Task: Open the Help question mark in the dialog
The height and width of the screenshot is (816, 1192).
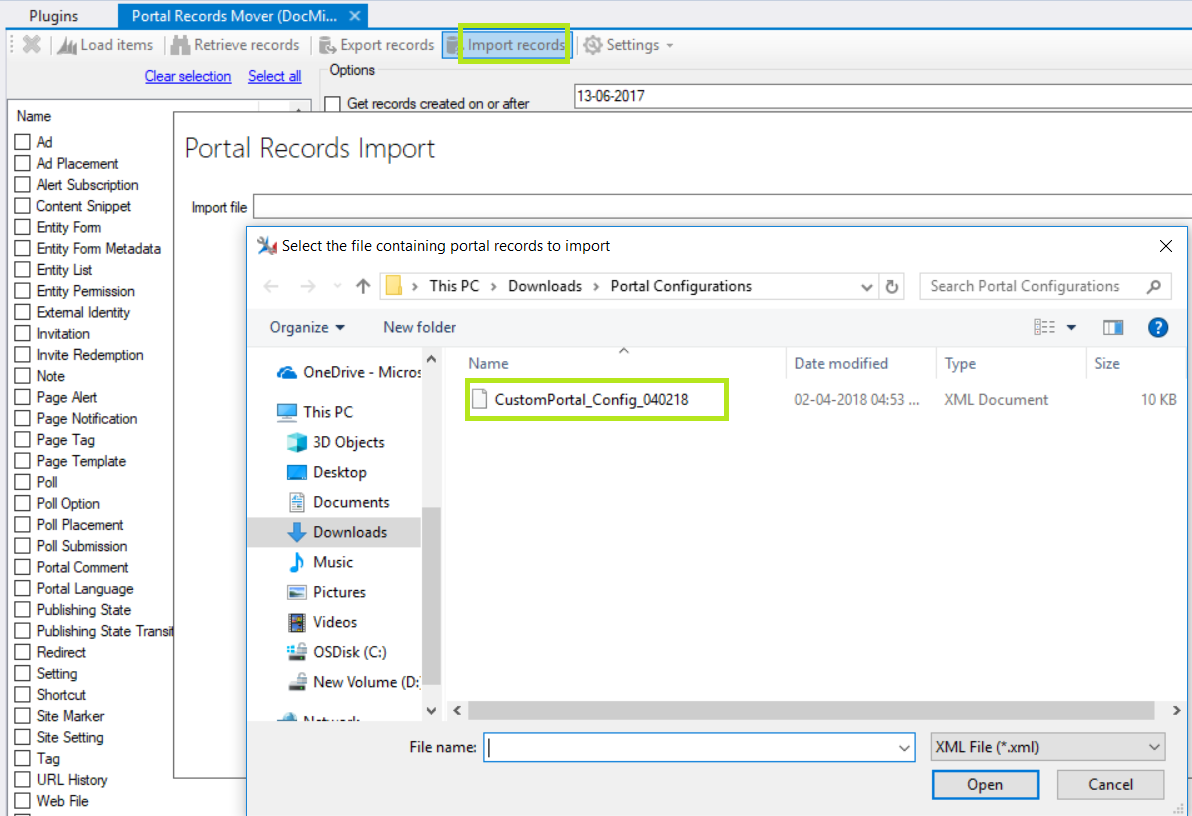Action: pyautogui.click(x=1157, y=327)
